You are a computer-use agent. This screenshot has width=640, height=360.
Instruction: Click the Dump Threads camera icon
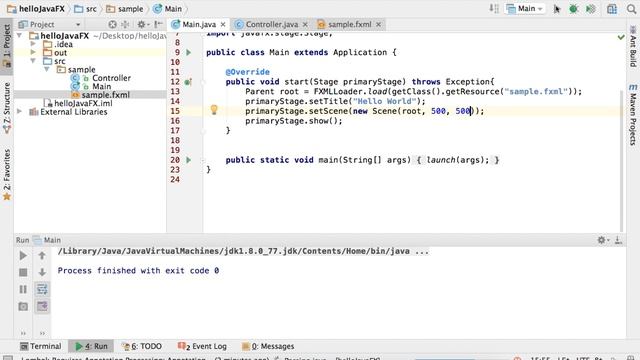click(23, 306)
